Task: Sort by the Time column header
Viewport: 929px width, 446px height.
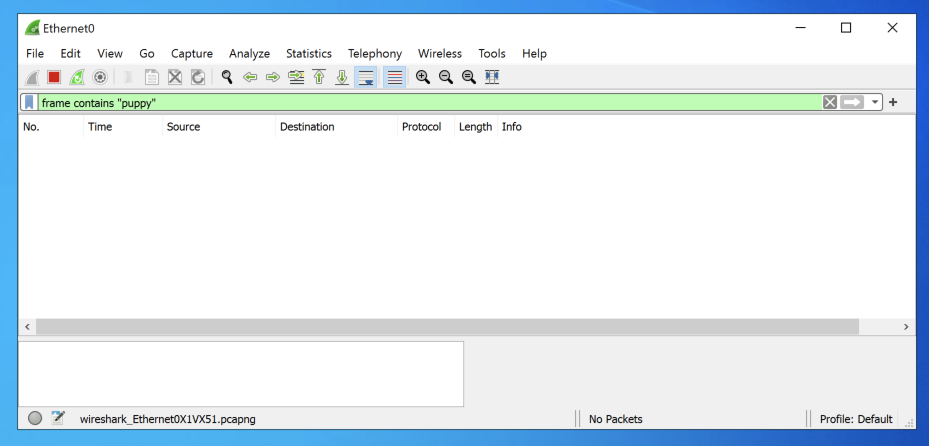Action: coord(123,127)
